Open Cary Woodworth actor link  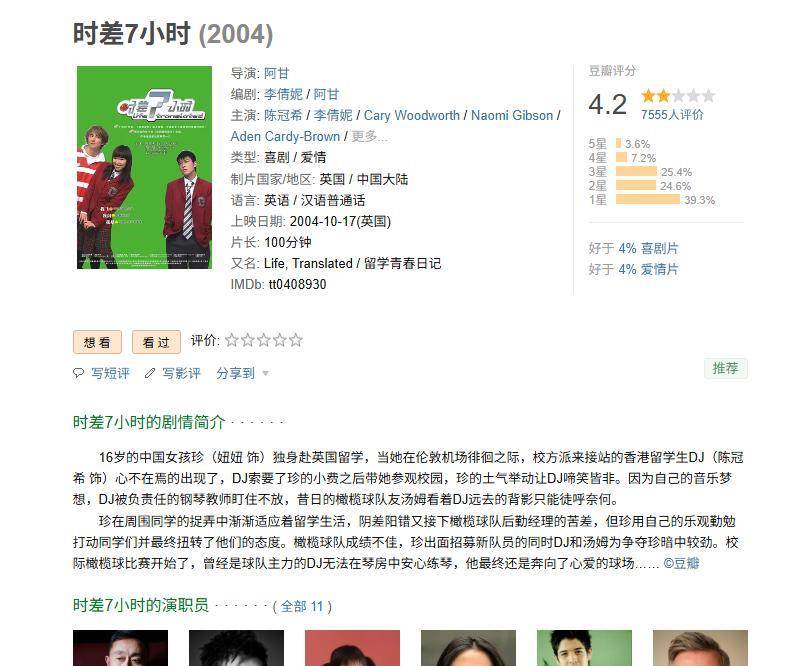412,116
